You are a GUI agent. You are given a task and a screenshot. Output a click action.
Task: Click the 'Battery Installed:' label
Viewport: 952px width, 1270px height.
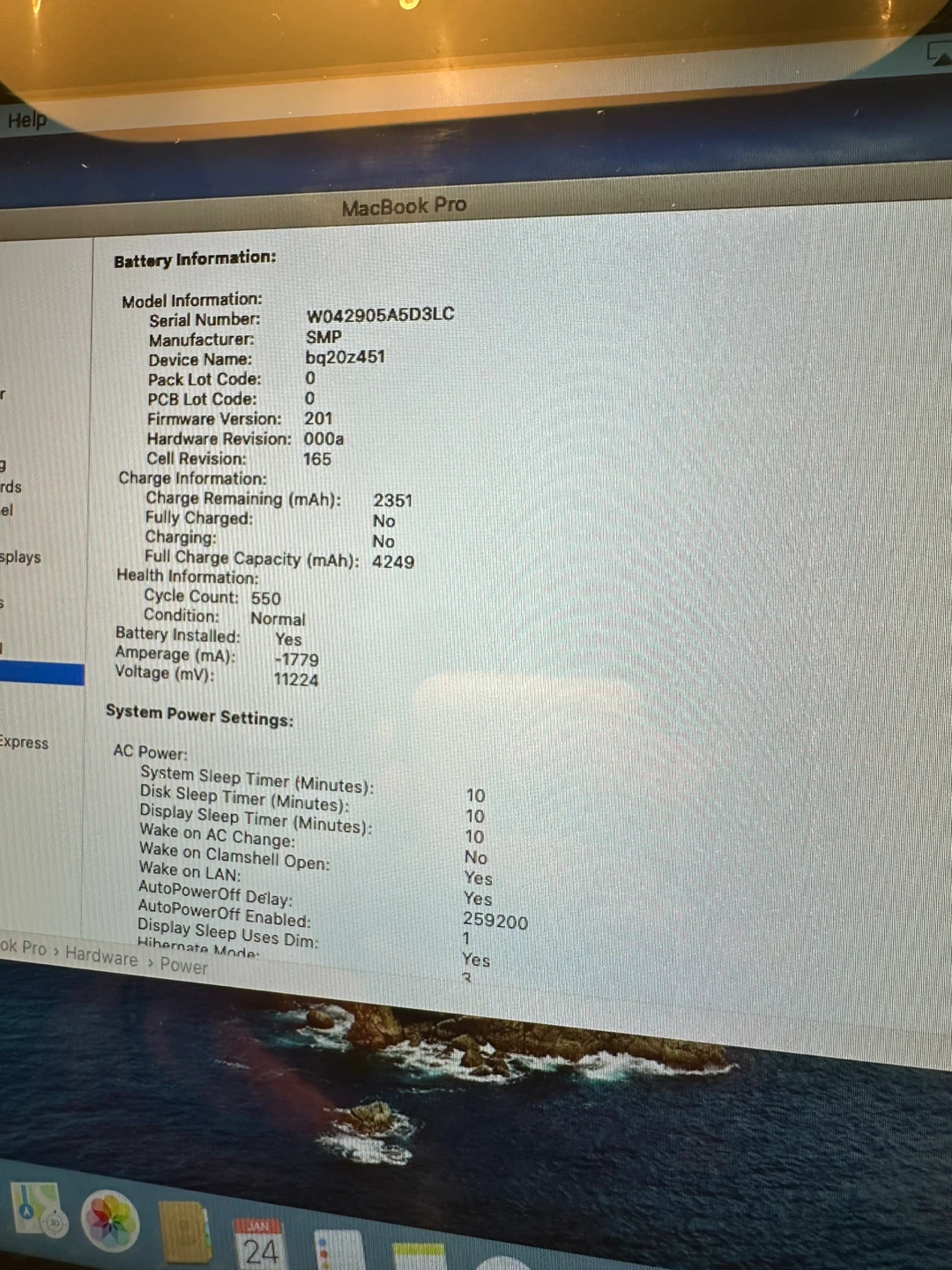tap(177, 634)
